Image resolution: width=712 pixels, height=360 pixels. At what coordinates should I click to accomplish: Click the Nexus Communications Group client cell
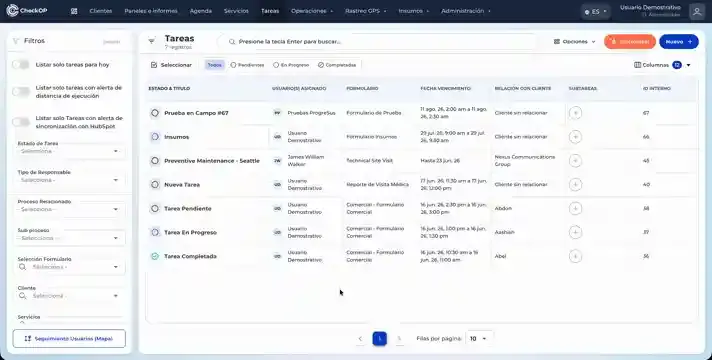click(x=524, y=161)
